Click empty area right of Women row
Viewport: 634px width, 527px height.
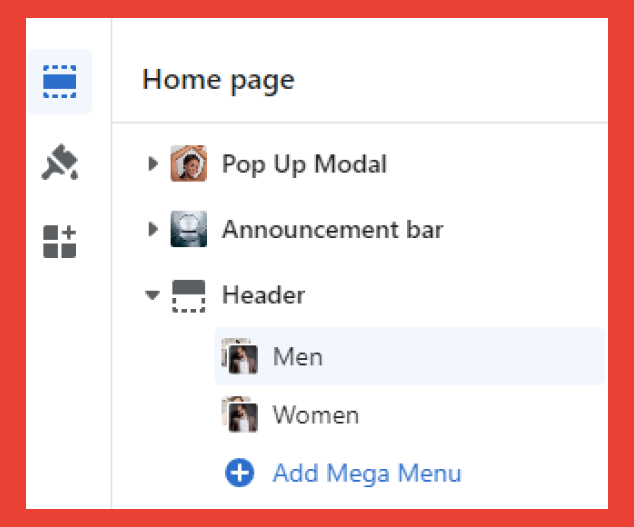click(481, 415)
